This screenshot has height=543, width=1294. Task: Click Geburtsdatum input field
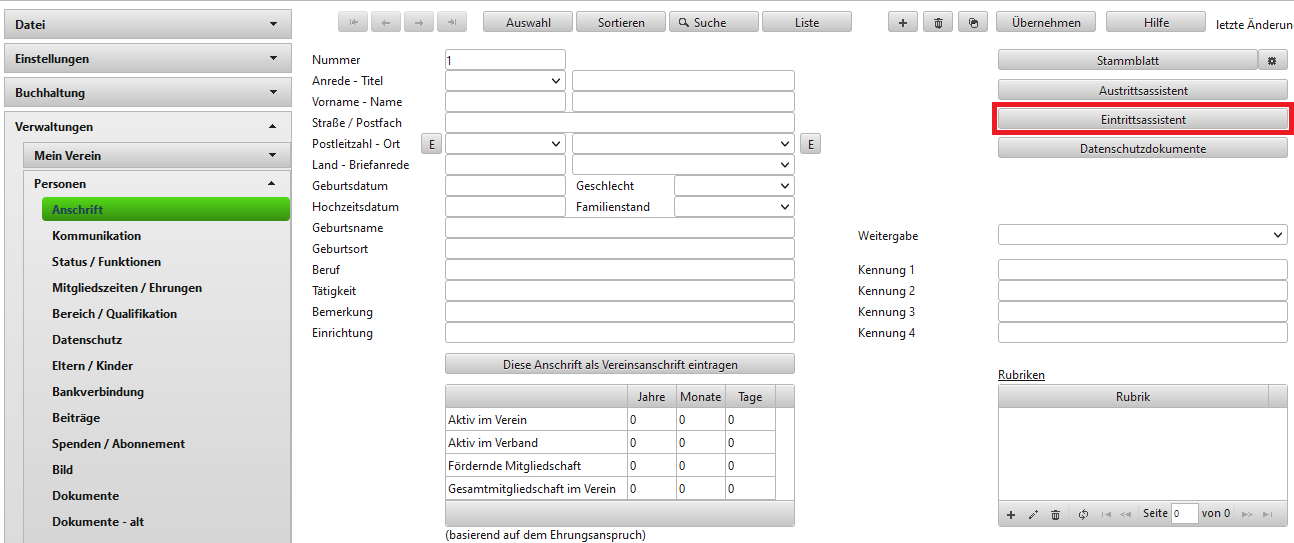coord(505,186)
